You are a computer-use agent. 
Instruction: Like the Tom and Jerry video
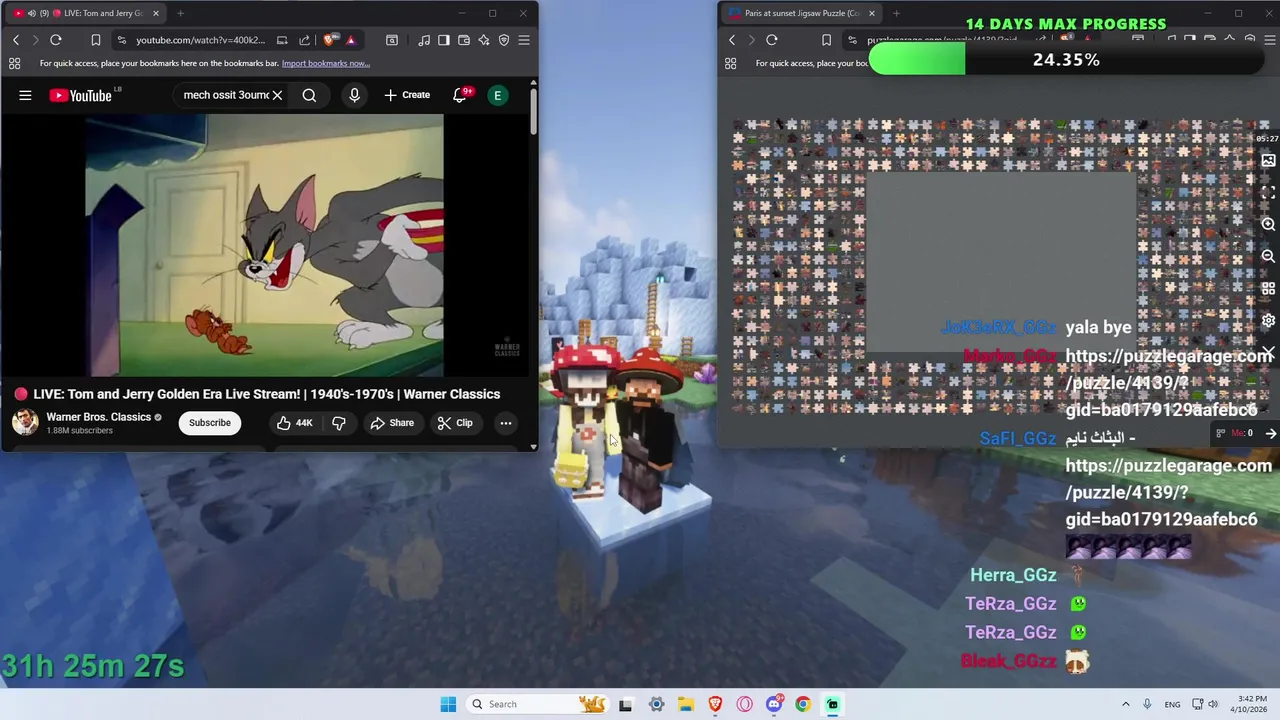294,423
